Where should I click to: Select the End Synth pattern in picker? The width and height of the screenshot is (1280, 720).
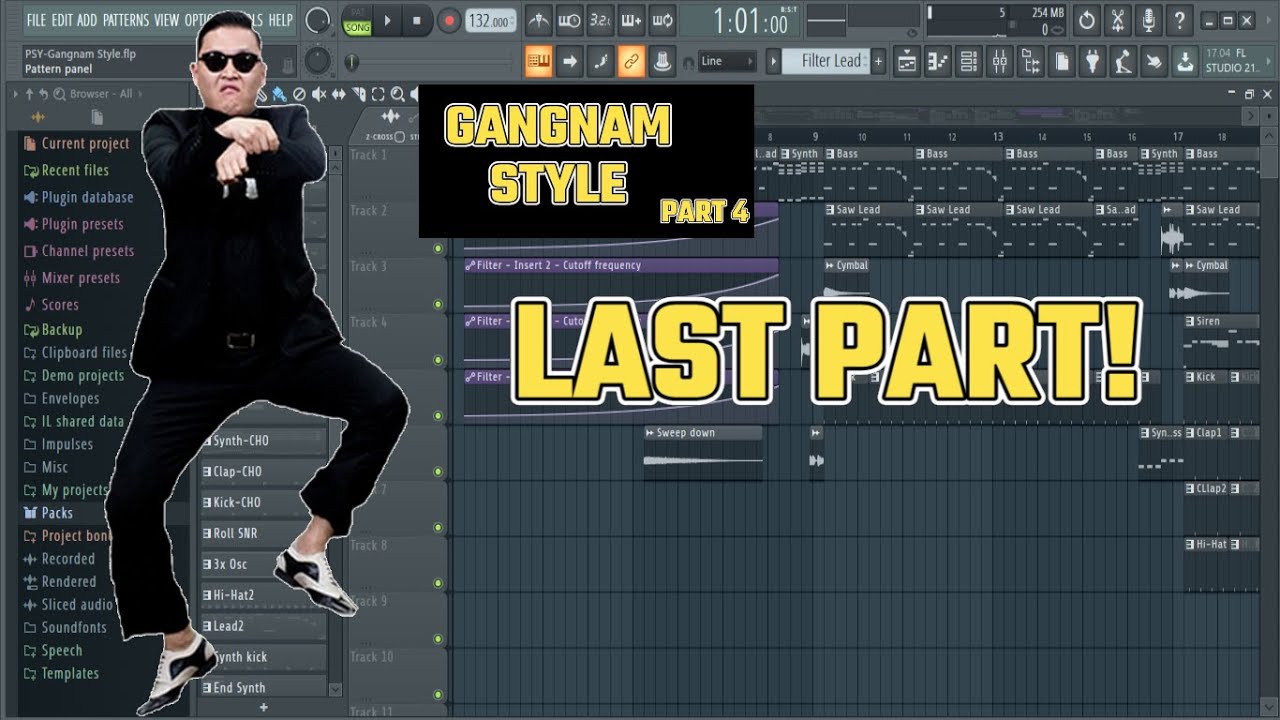263,688
